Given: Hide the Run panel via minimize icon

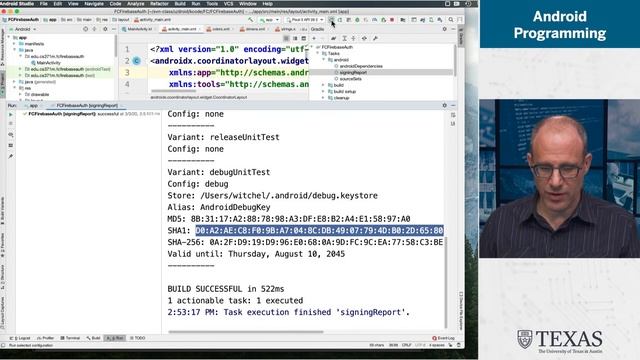Looking at the screenshot, I should coord(453,105).
